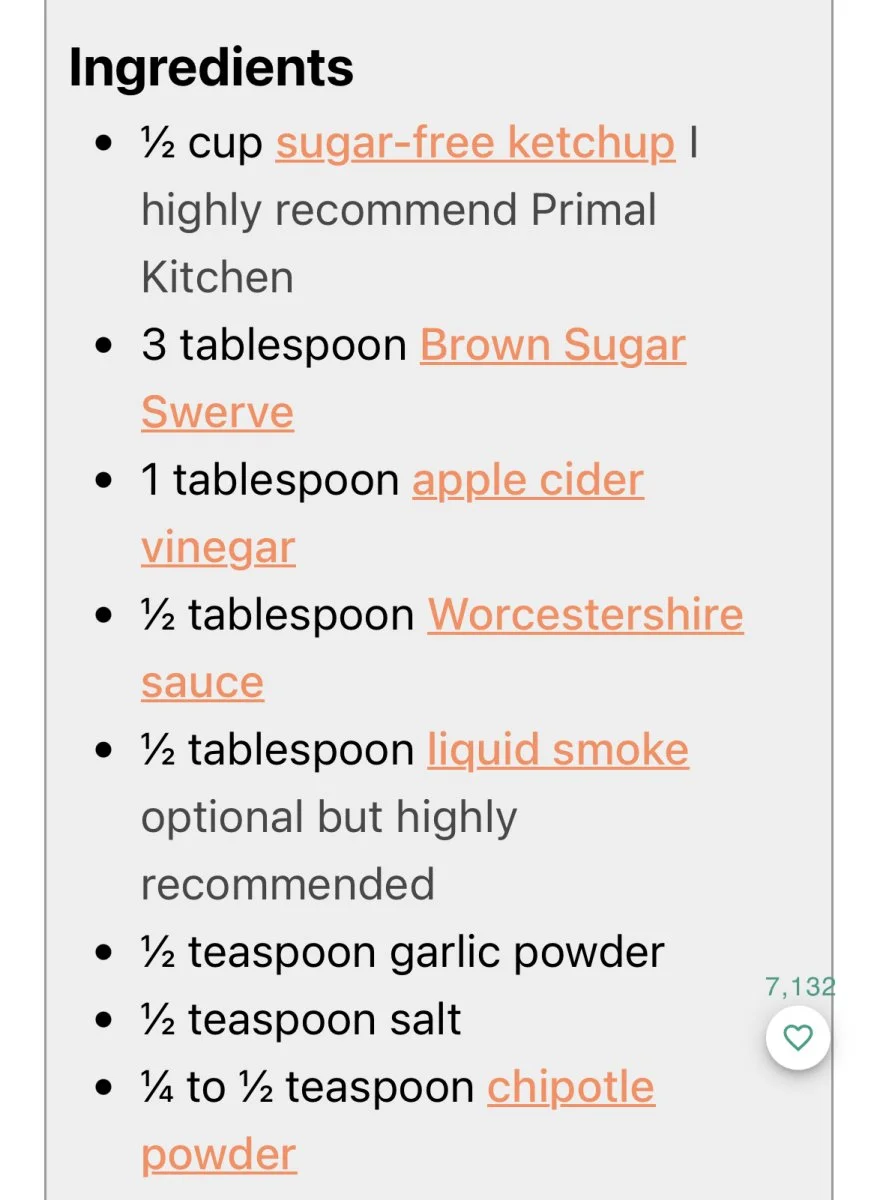Click the ½ cup quantity text
Viewport: 877px width, 1200px height.
click(x=202, y=144)
